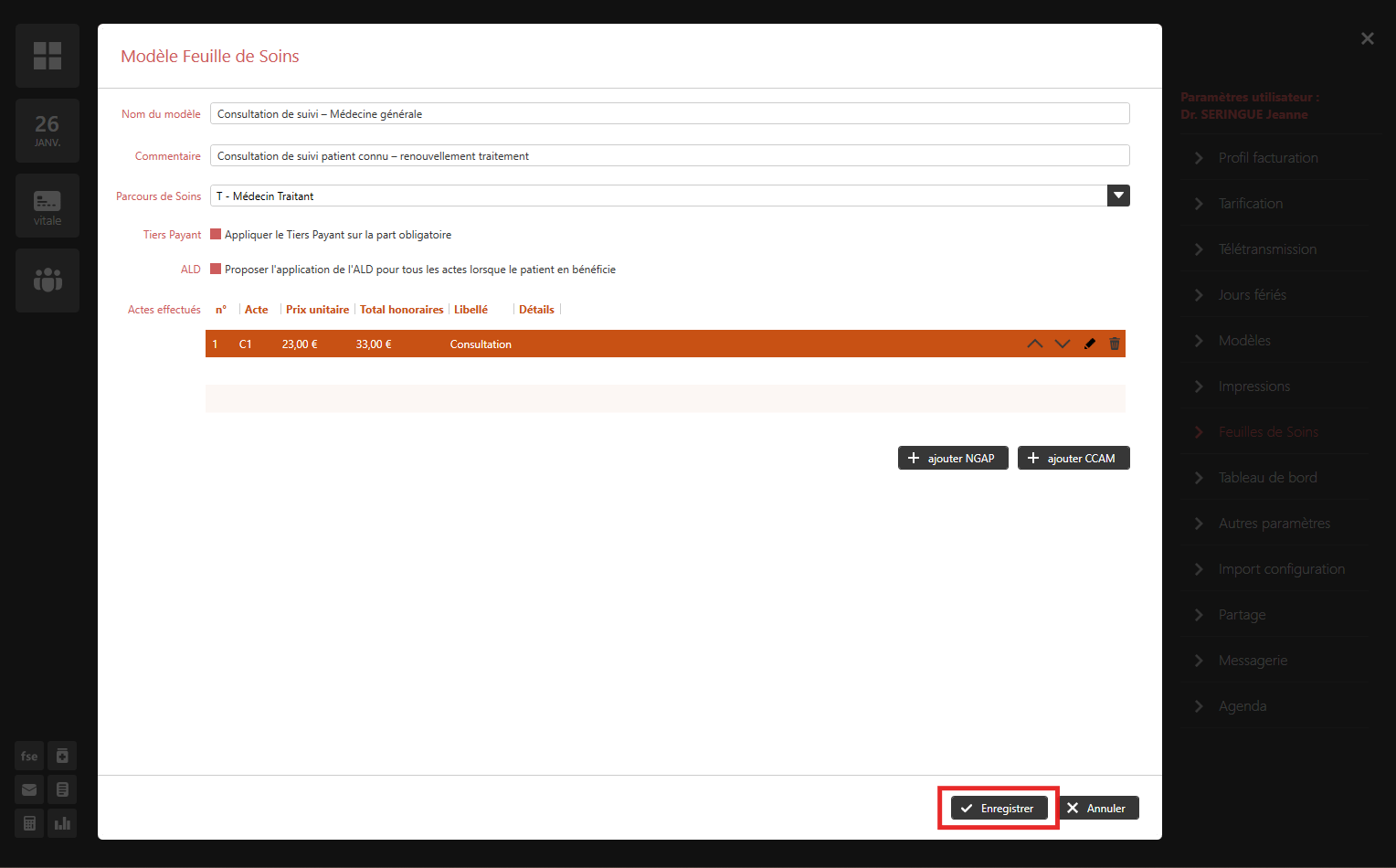Open the fse icon at bottom left
This screenshot has width=1396, height=868.
click(x=29, y=756)
